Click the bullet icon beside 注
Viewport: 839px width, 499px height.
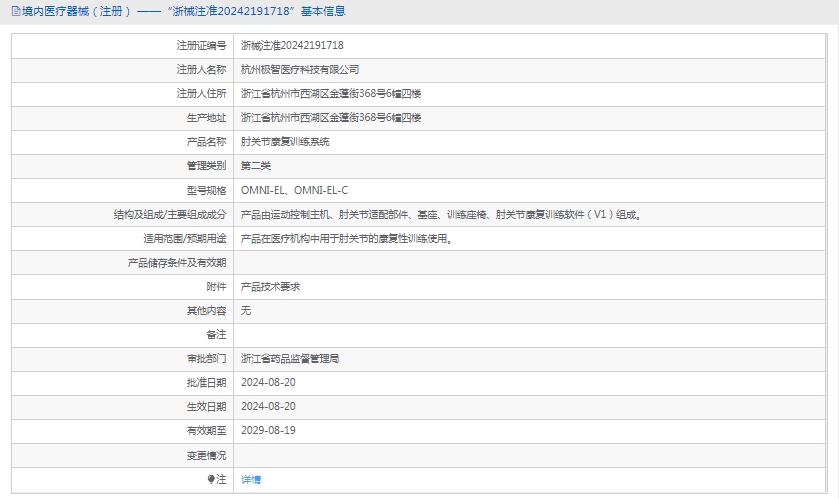point(211,479)
